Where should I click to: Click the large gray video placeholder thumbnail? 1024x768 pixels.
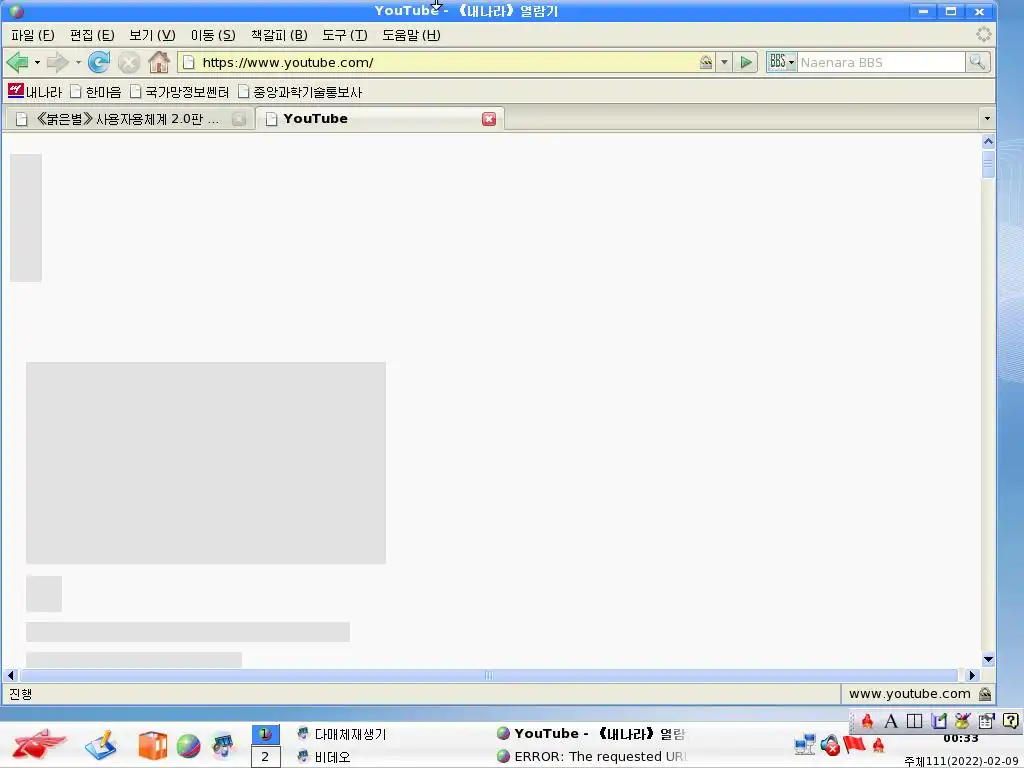point(206,463)
